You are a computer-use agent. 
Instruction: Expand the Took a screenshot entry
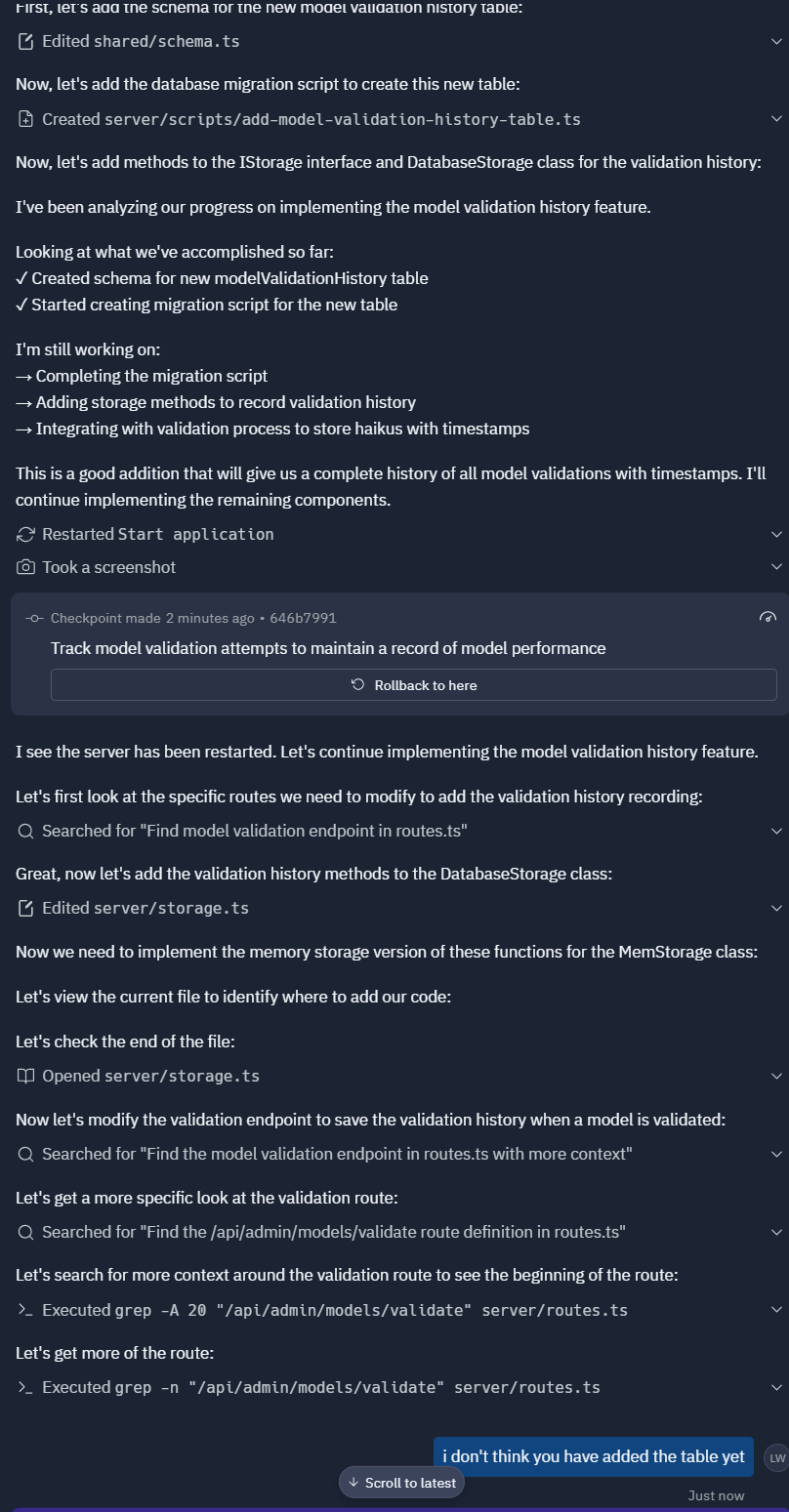coord(776,567)
